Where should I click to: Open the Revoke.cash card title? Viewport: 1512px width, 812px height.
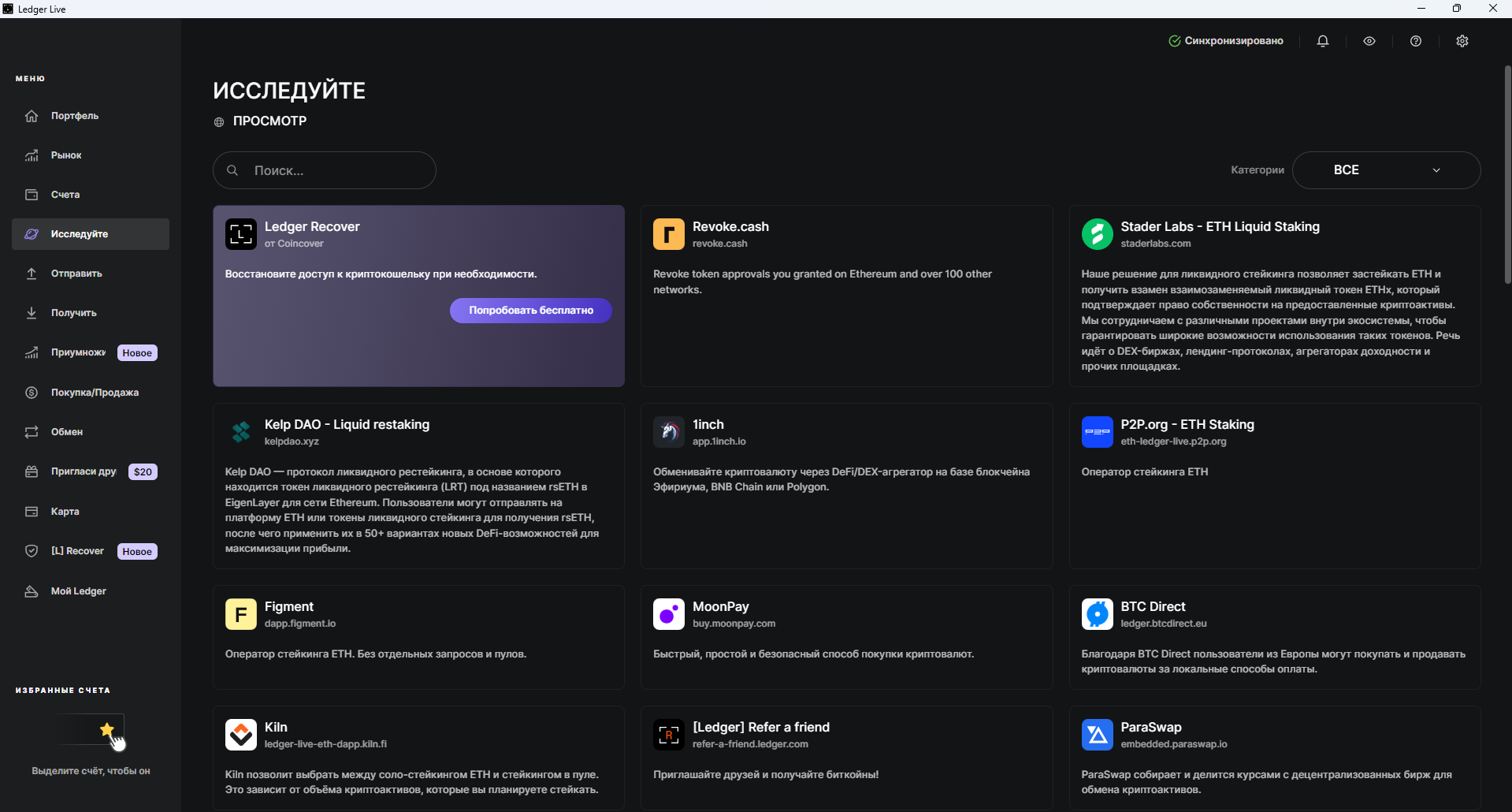pos(730,226)
